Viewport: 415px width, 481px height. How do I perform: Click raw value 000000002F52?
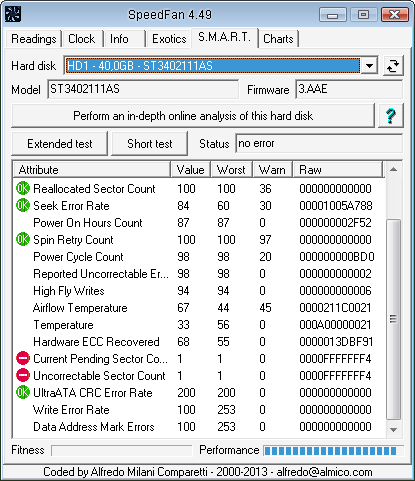pyautogui.click(x=335, y=223)
